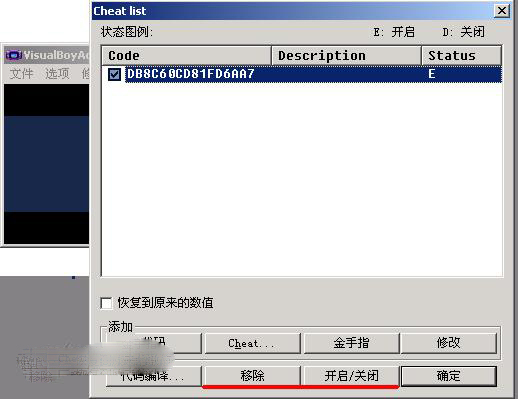
Task: Close the Cheat list dialog
Action: (x=502, y=11)
